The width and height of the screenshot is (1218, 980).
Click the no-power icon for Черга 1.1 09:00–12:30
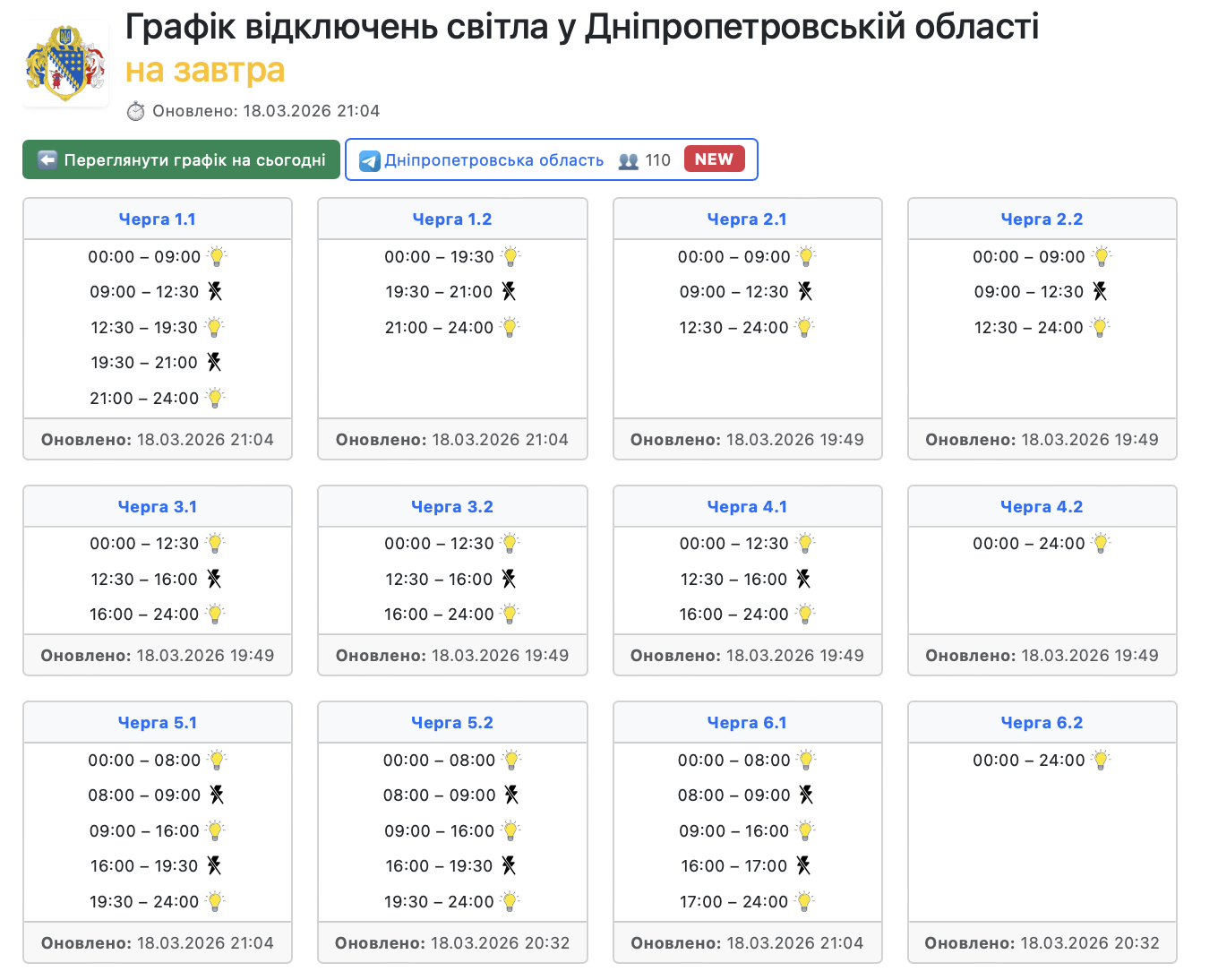(215, 291)
